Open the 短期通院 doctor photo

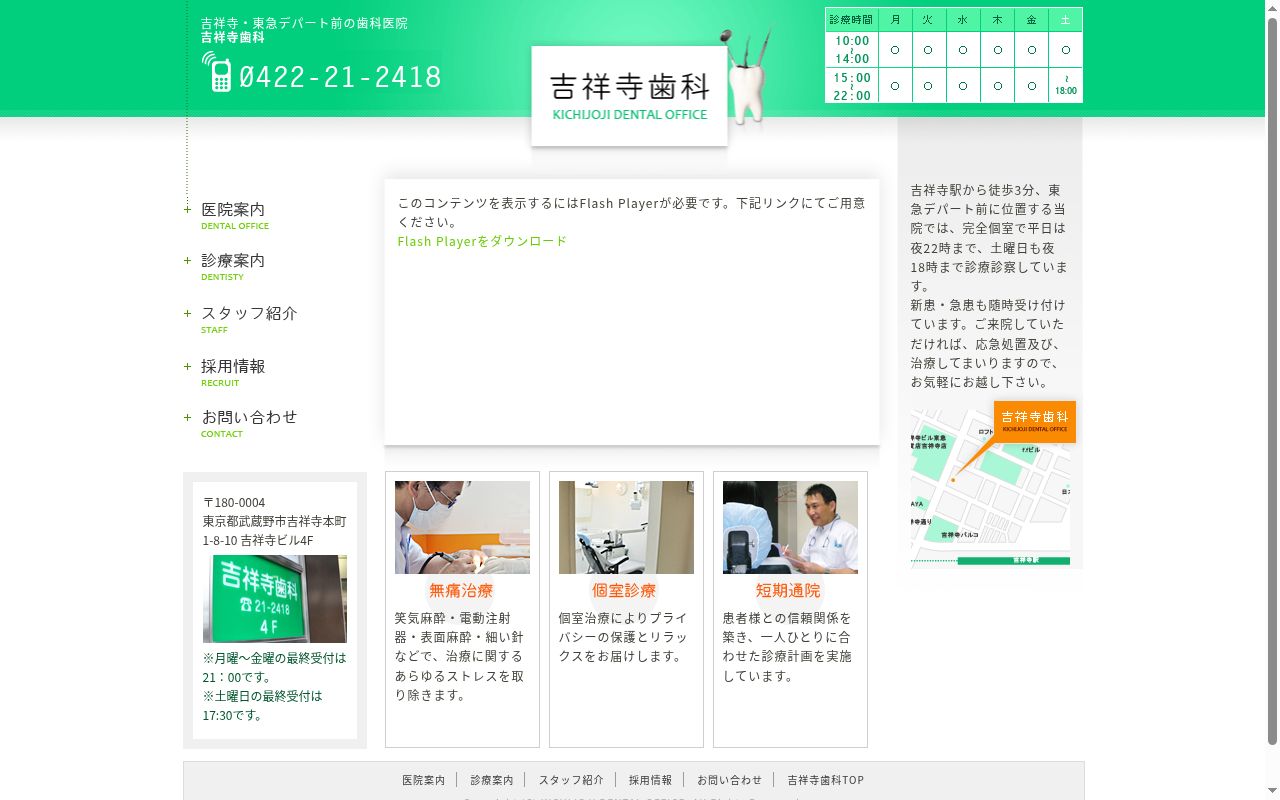point(790,527)
